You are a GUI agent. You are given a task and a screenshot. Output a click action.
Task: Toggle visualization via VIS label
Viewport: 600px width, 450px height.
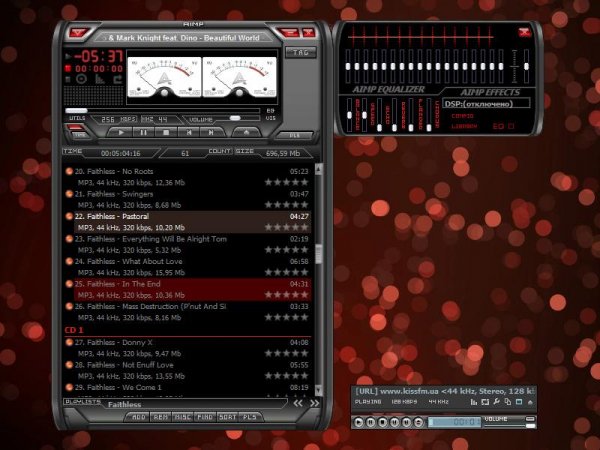pos(271,118)
